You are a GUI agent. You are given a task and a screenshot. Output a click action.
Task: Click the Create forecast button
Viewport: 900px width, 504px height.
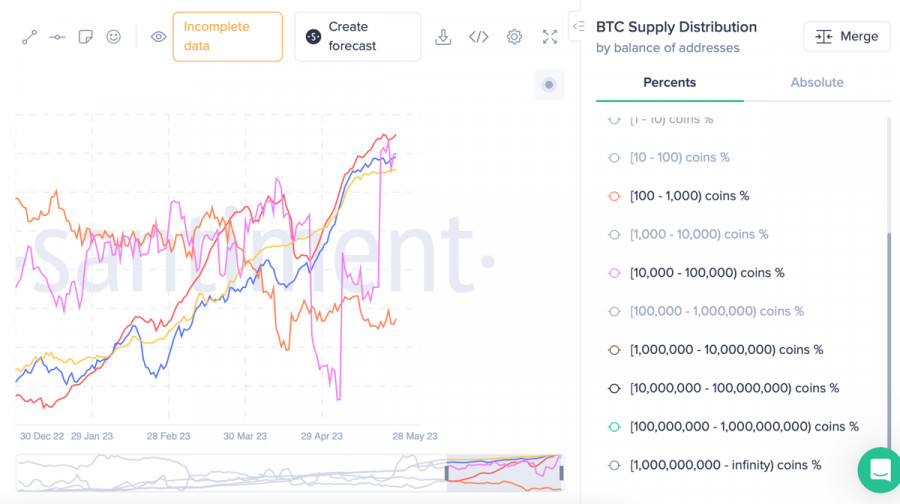click(357, 37)
